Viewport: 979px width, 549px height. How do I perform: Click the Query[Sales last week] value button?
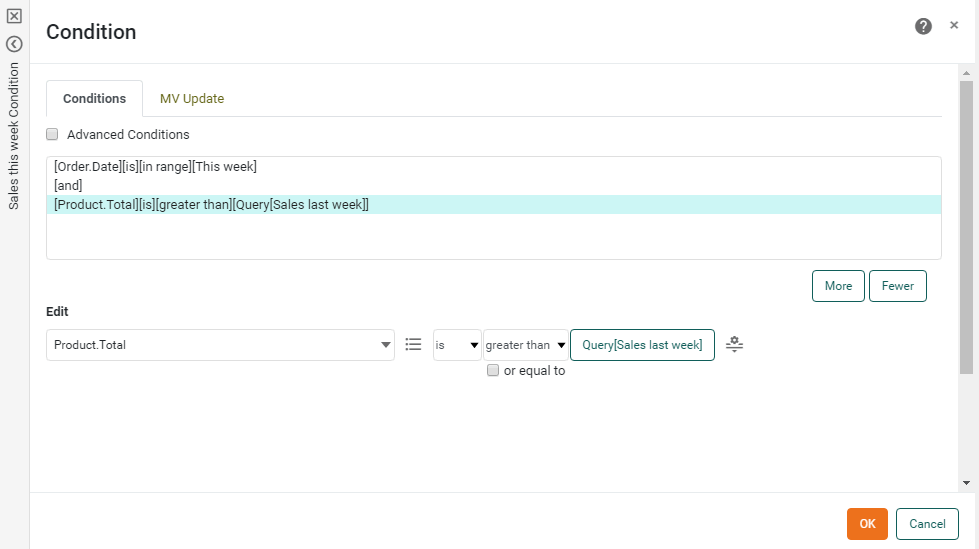[x=642, y=345]
